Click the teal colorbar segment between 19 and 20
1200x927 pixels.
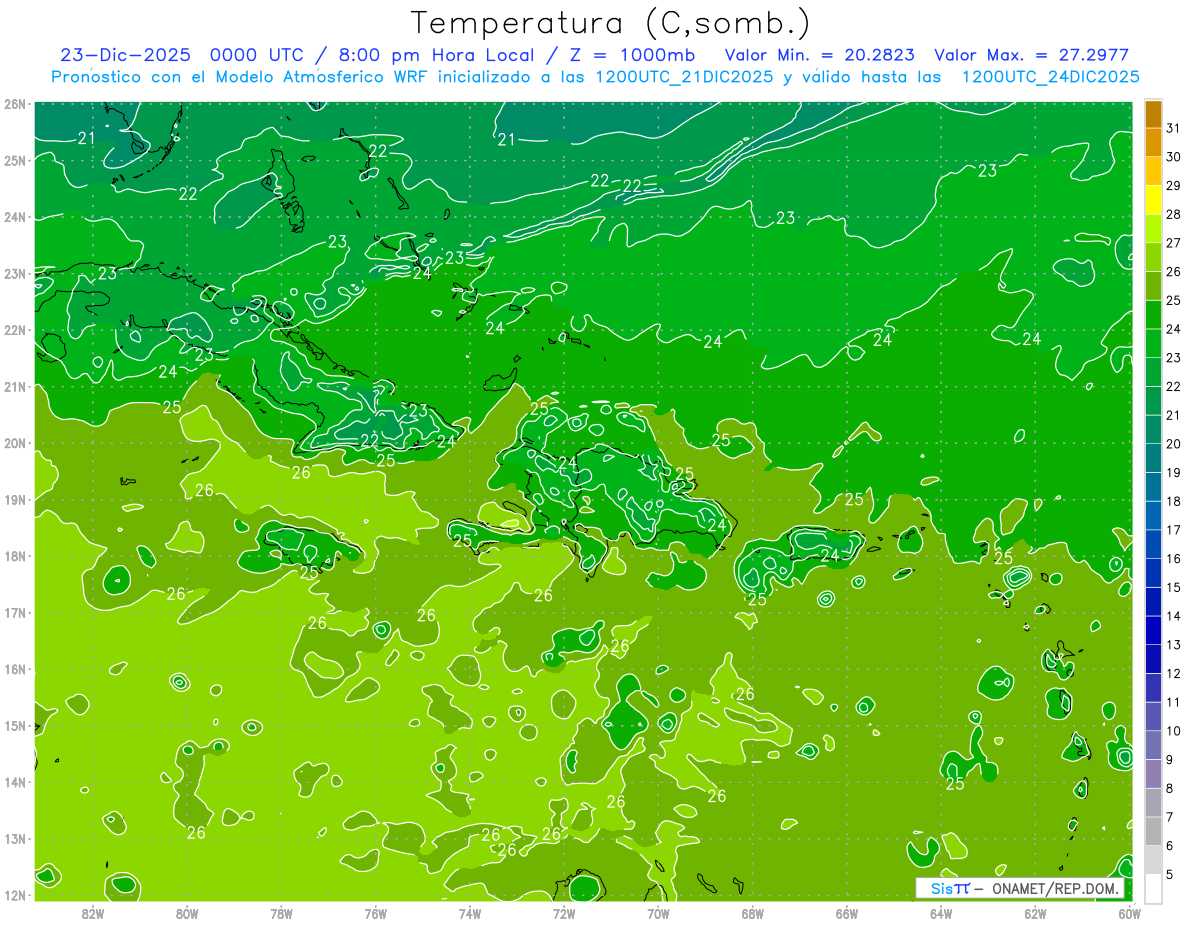point(1153,459)
